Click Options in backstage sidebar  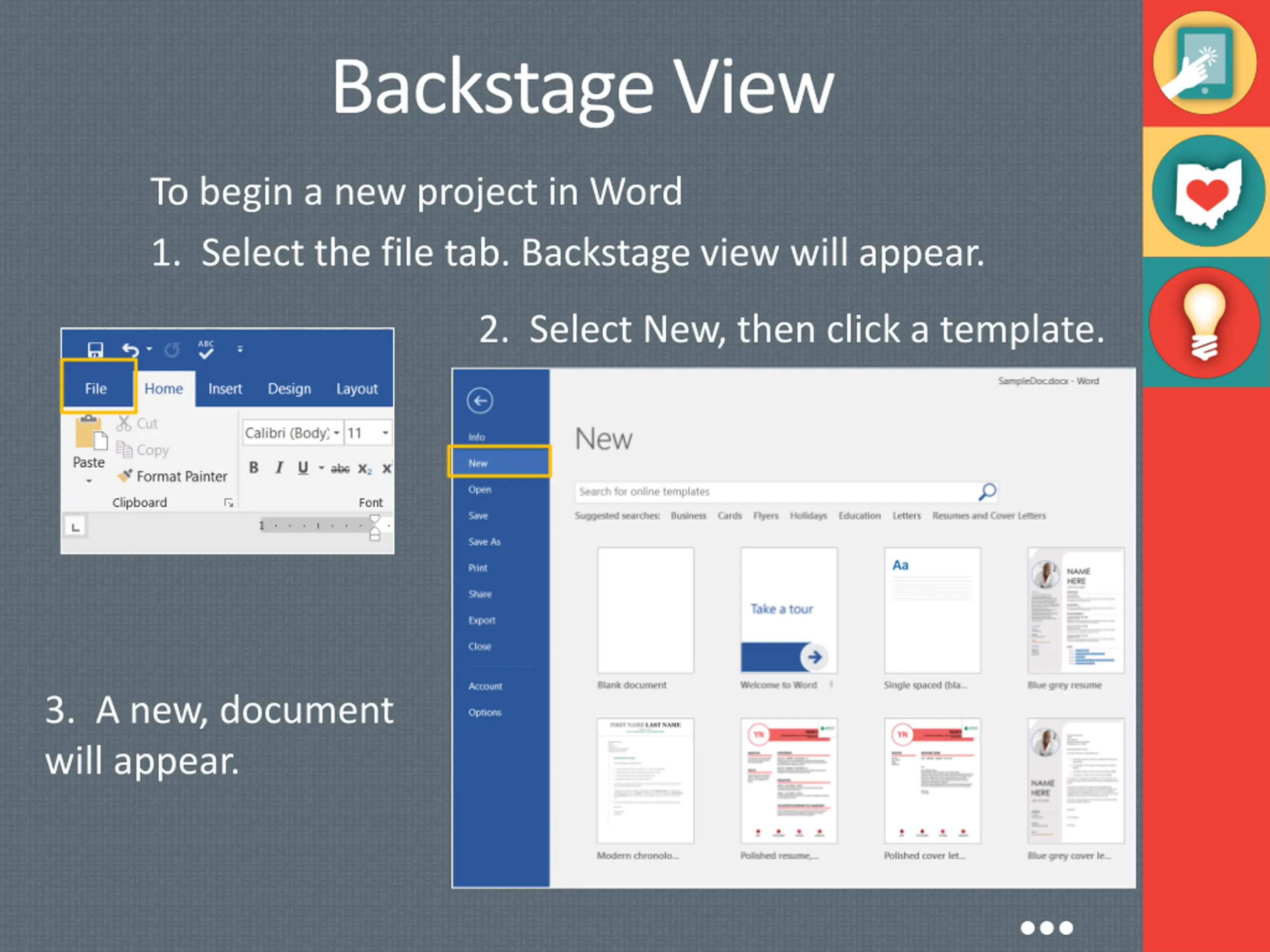(485, 712)
